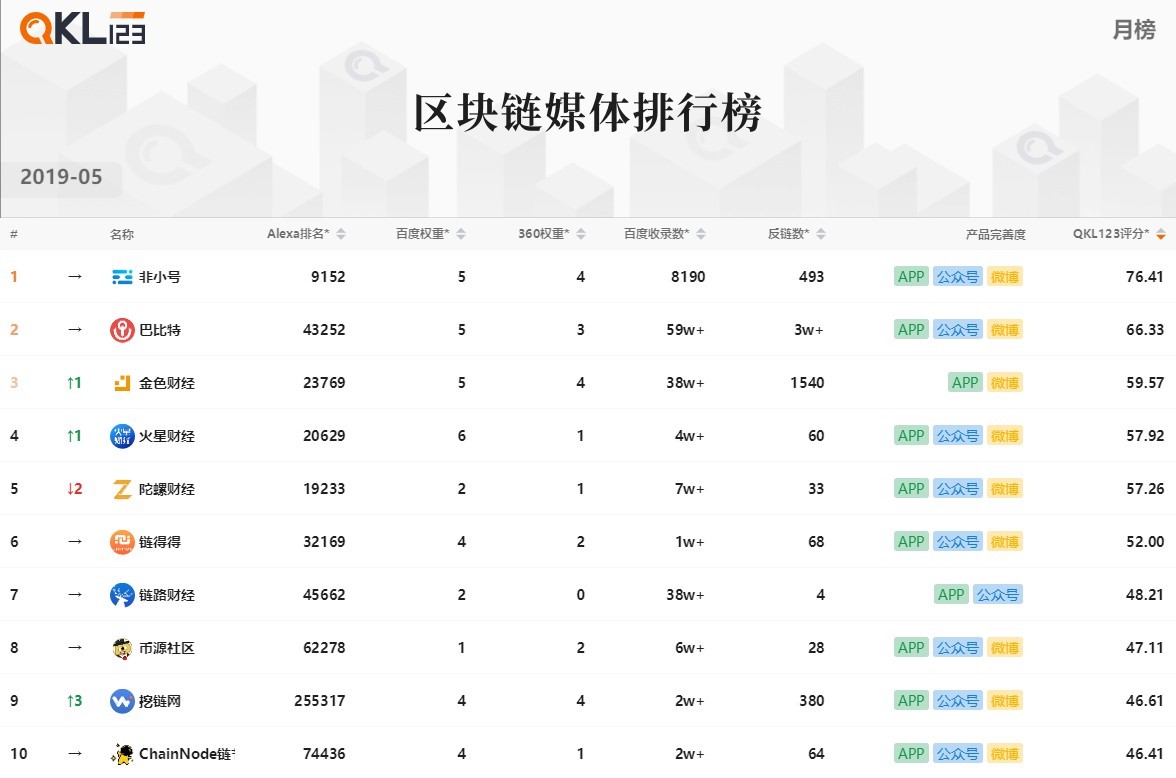1176x778 pixels.
Task: Click the APP tag for 金色财经
Action: pyautogui.click(x=965, y=383)
